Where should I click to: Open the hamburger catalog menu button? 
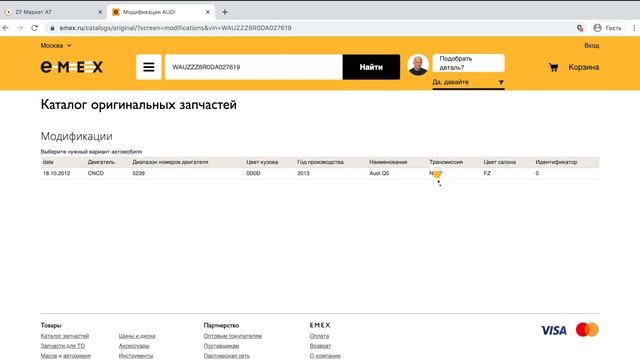(x=149, y=67)
